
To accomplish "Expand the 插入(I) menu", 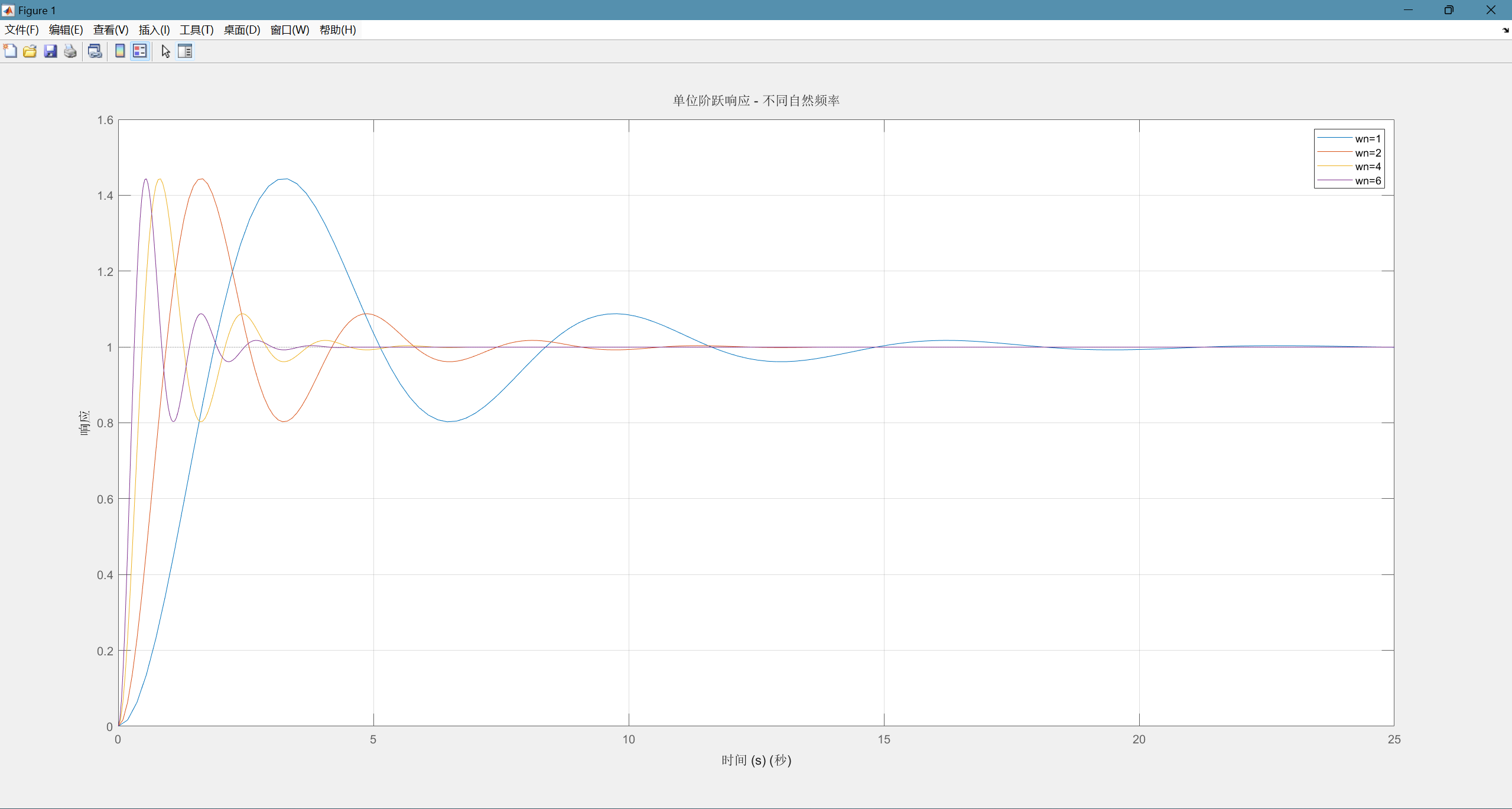I will coord(154,30).
